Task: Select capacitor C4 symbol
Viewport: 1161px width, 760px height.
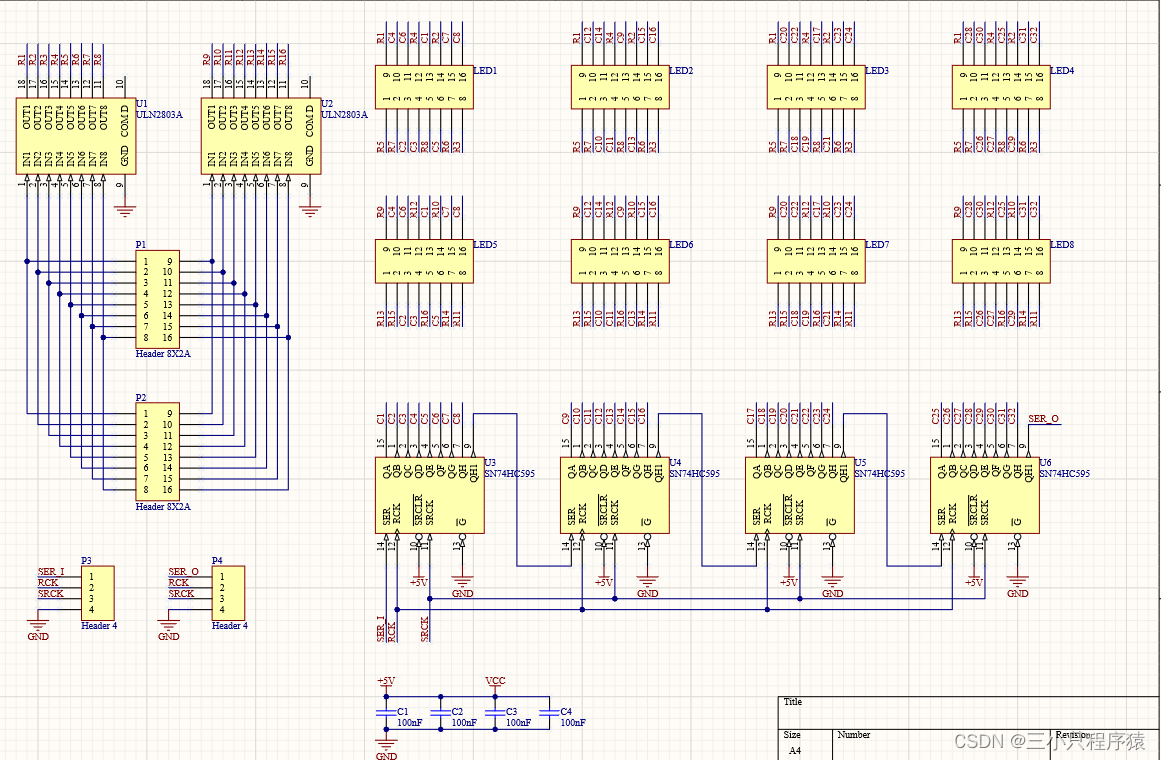Action: (x=549, y=713)
